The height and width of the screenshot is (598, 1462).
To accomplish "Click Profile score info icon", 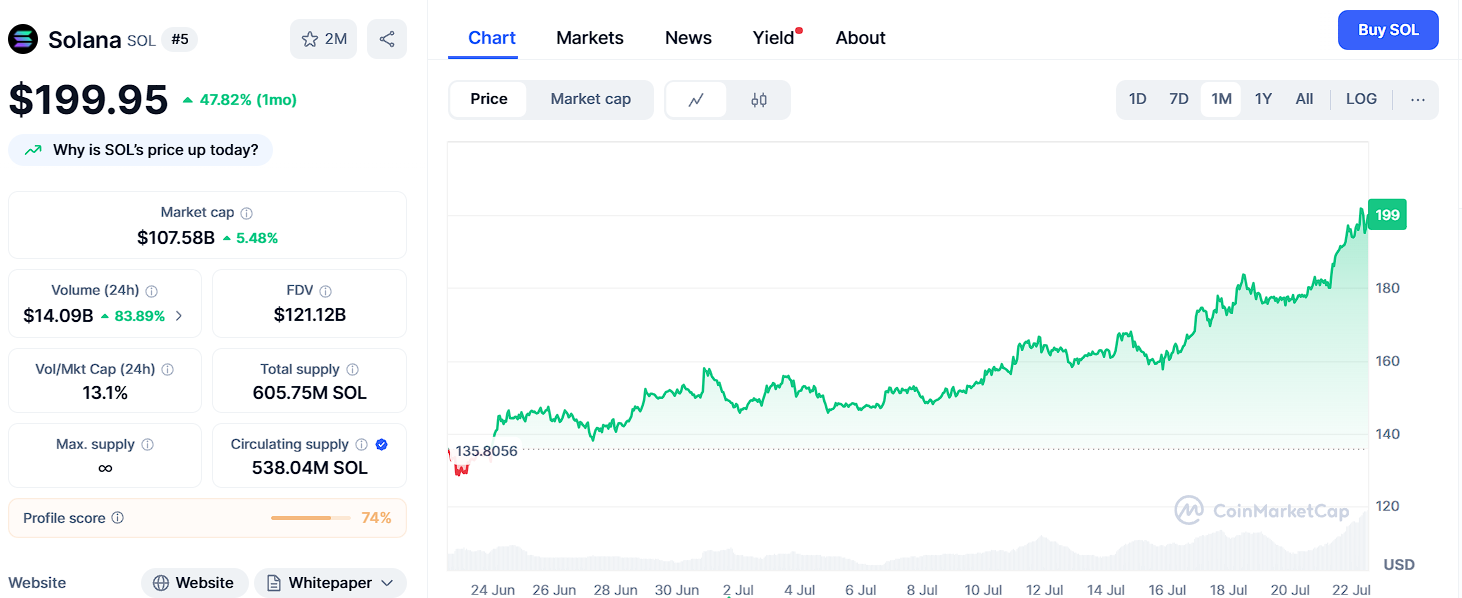I will 118,518.
